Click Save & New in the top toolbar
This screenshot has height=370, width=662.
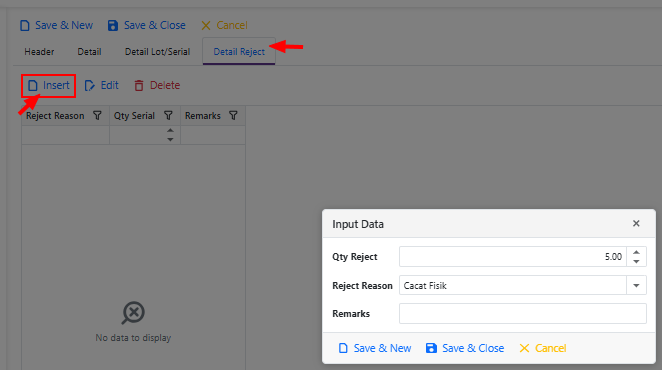(x=56, y=25)
